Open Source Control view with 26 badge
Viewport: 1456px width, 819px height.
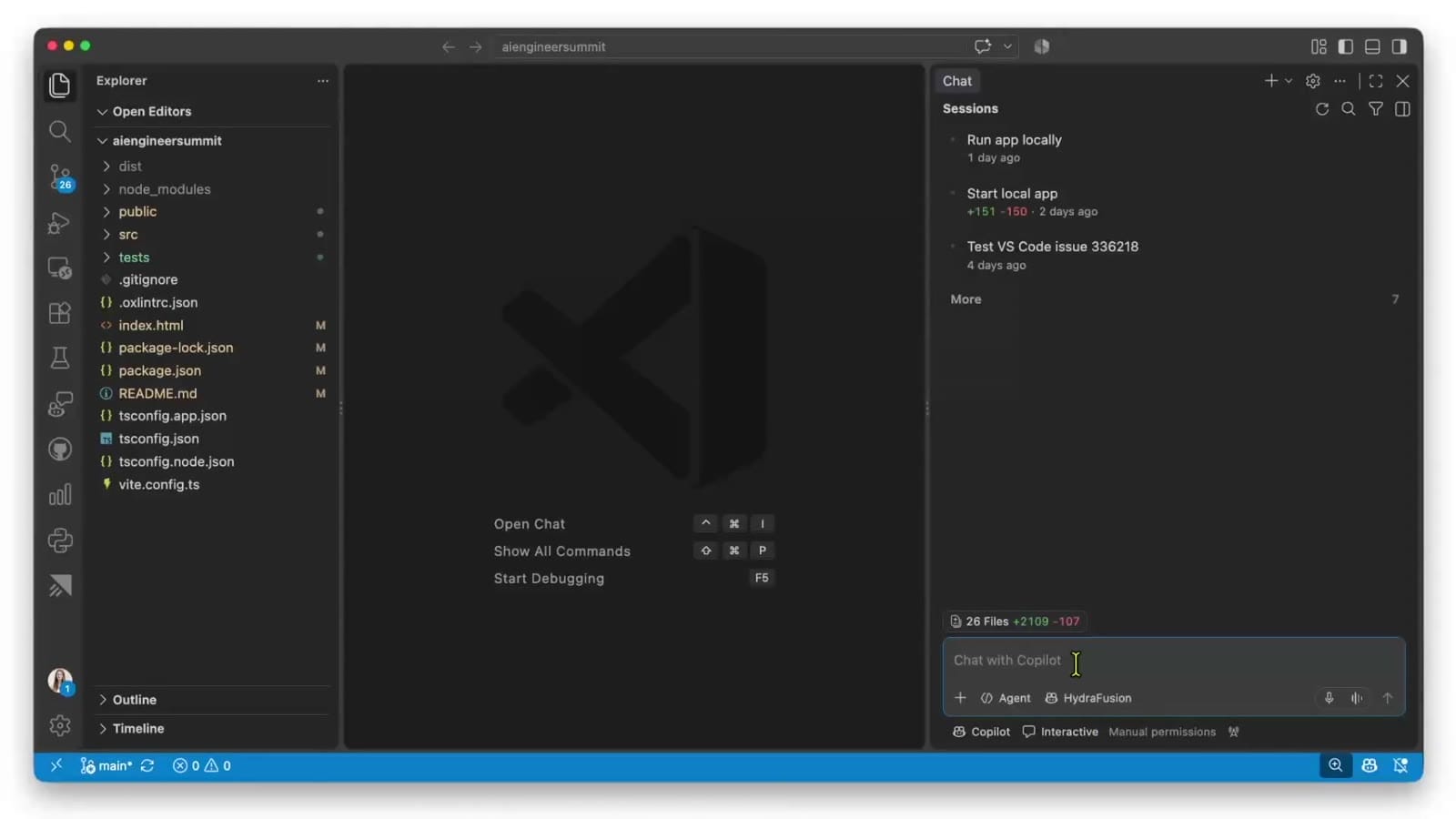60,177
